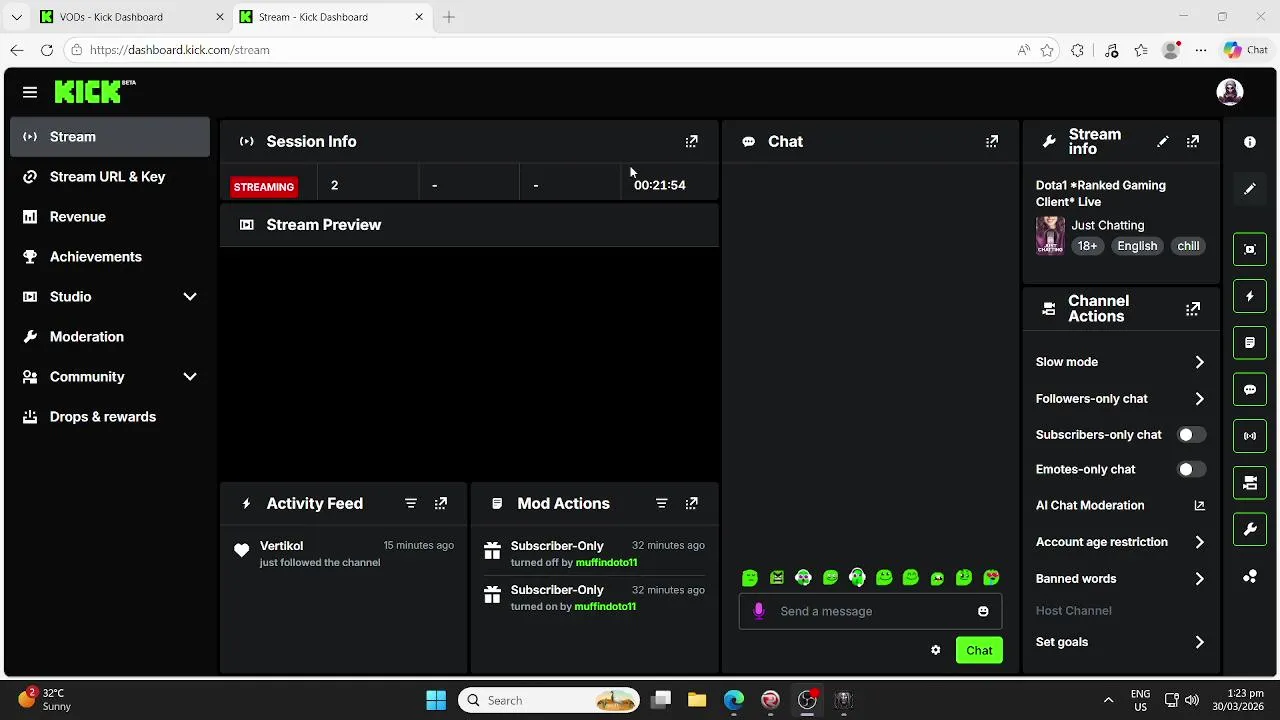
Task: Click the pencil icon in right sidebar
Action: click(x=1249, y=189)
